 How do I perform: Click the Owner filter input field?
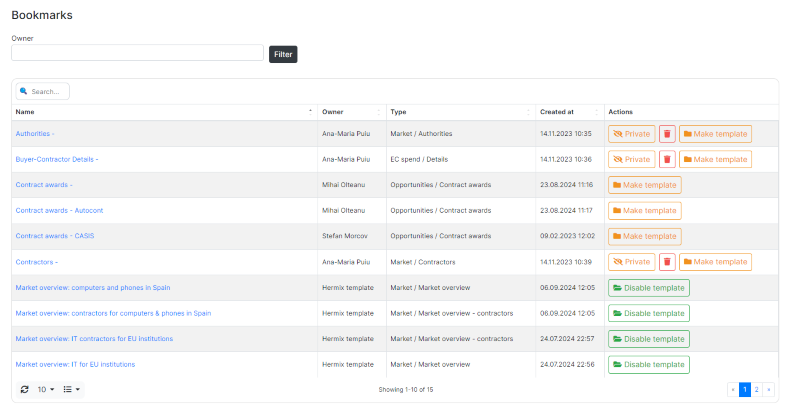[x=137, y=53]
